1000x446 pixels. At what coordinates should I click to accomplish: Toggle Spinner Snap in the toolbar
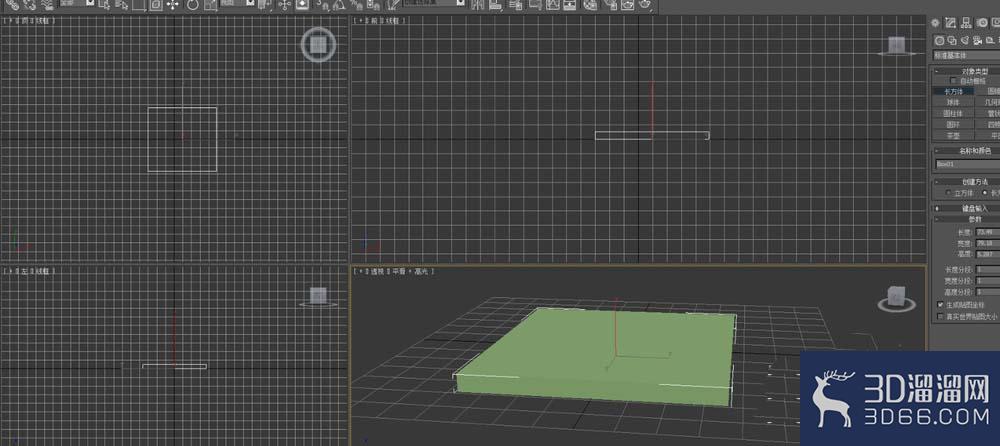(x=374, y=5)
